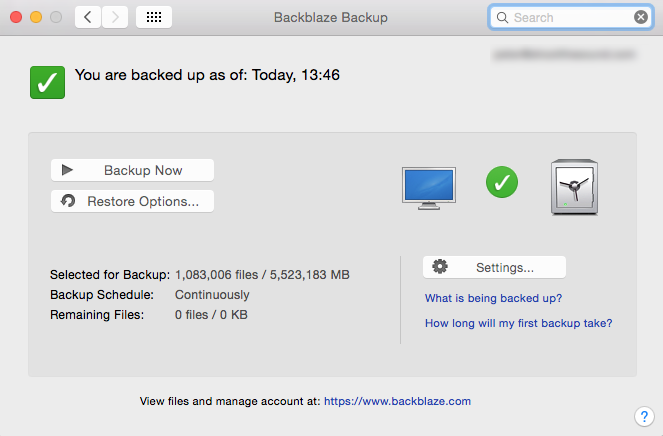Go back with the left chevron button

(88, 17)
